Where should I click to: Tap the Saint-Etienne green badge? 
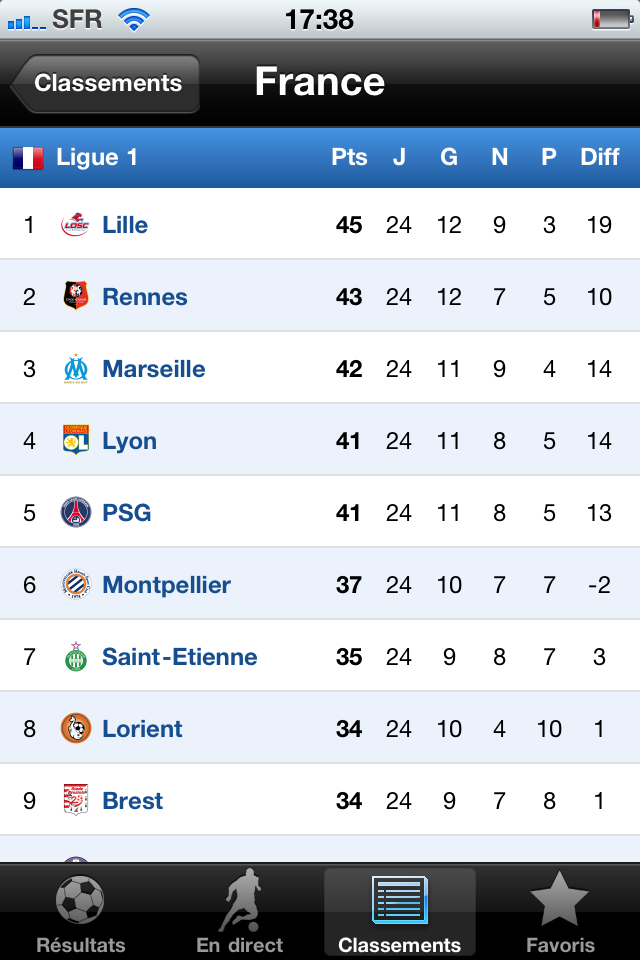click(76, 657)
